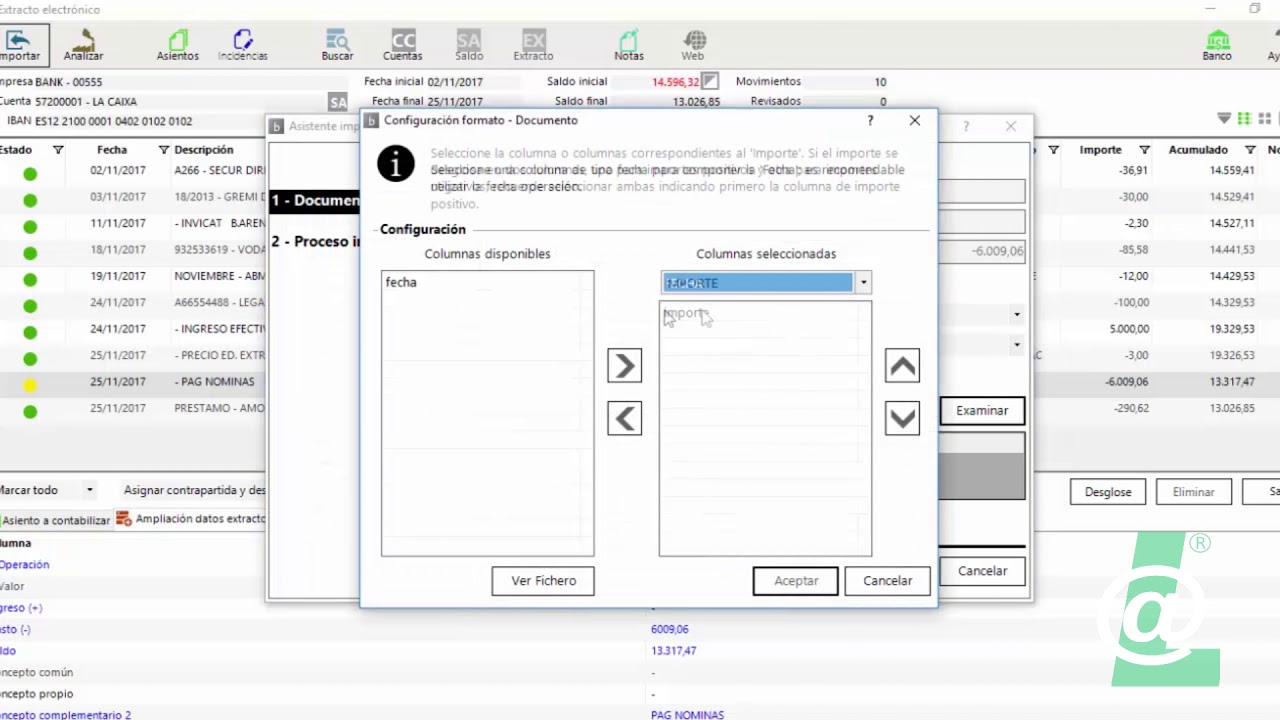Open the upper dropdown arrow in the Asistente window
The height and width of the screenshot is (720, 1280).
click(1016, 314)
